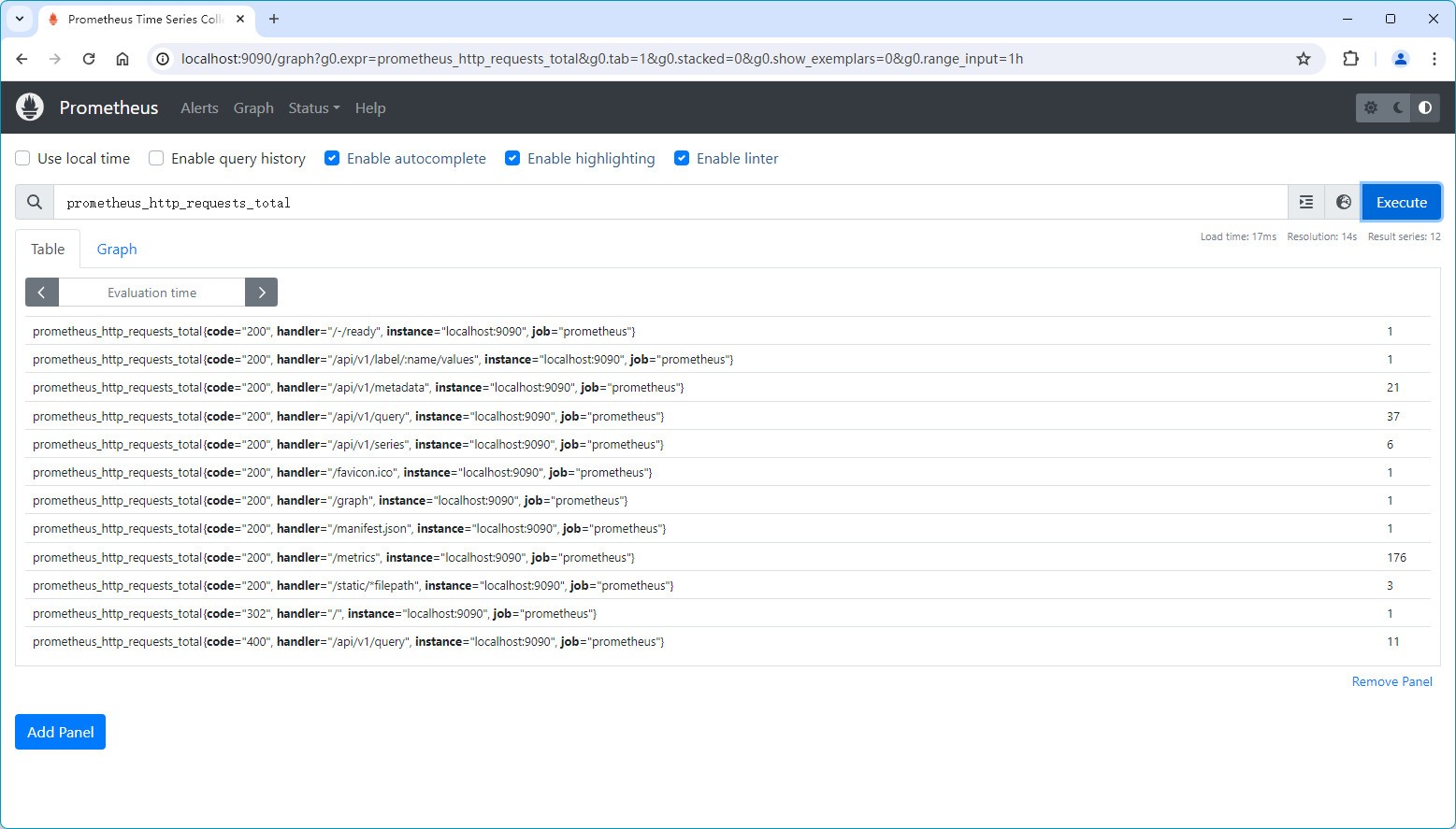Image resolution: width=1456 pixels, height=829 pixels.
Task: Open the Alerts page
Action: click(x=199, y=107)
